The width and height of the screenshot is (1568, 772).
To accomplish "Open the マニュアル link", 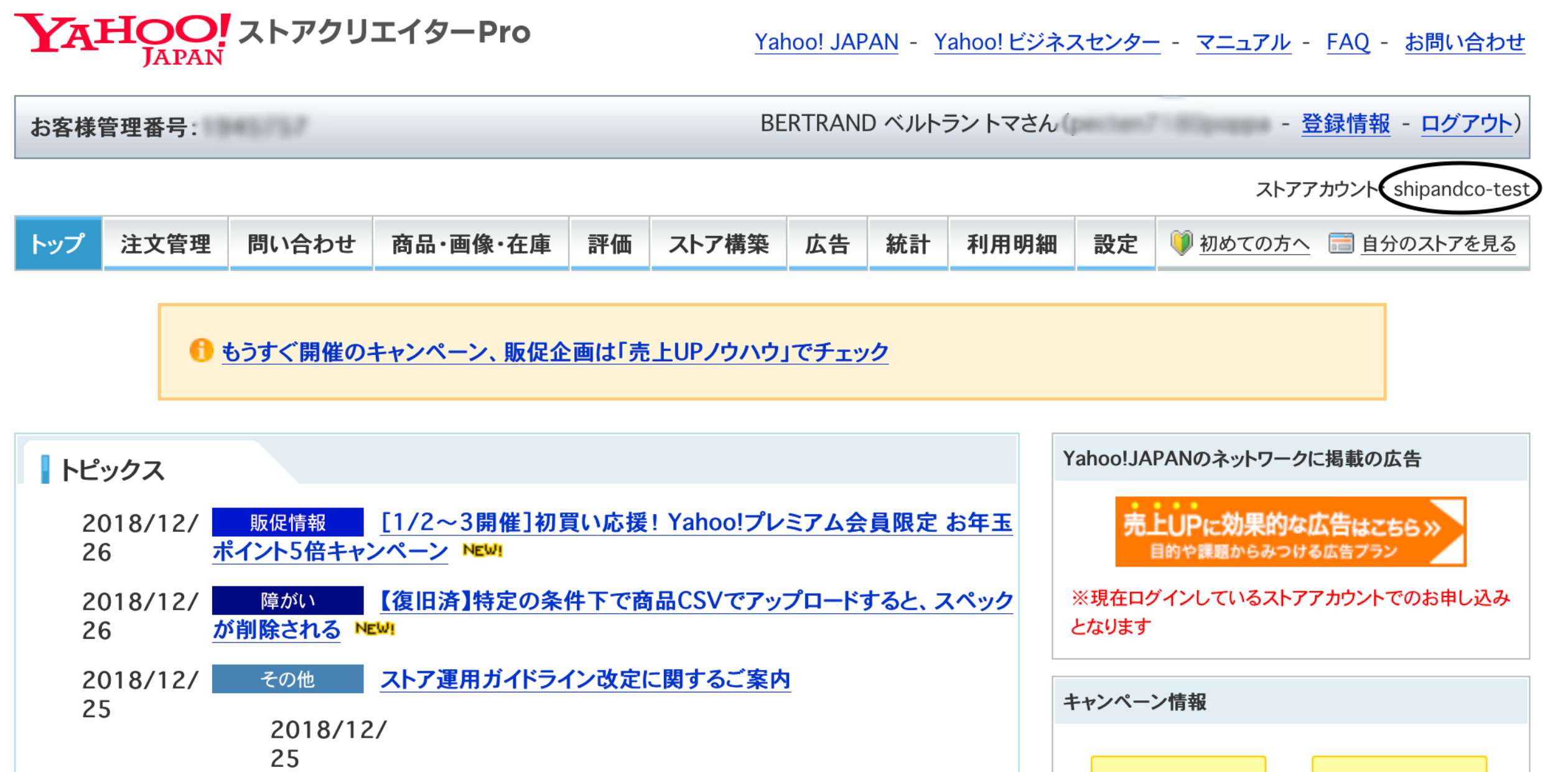I will point(1243,42).
